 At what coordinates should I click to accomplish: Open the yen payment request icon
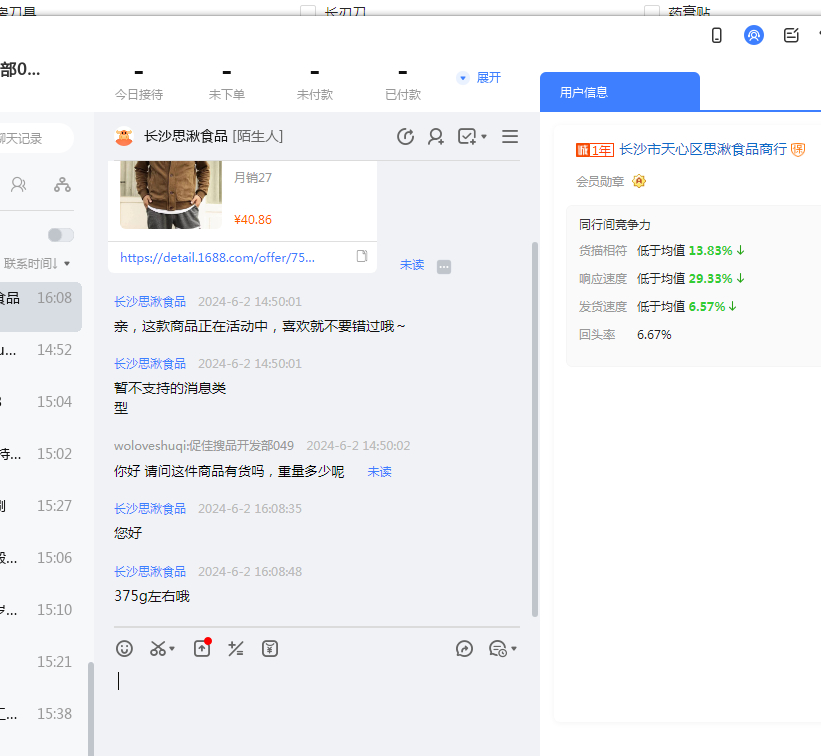point(270,648)
